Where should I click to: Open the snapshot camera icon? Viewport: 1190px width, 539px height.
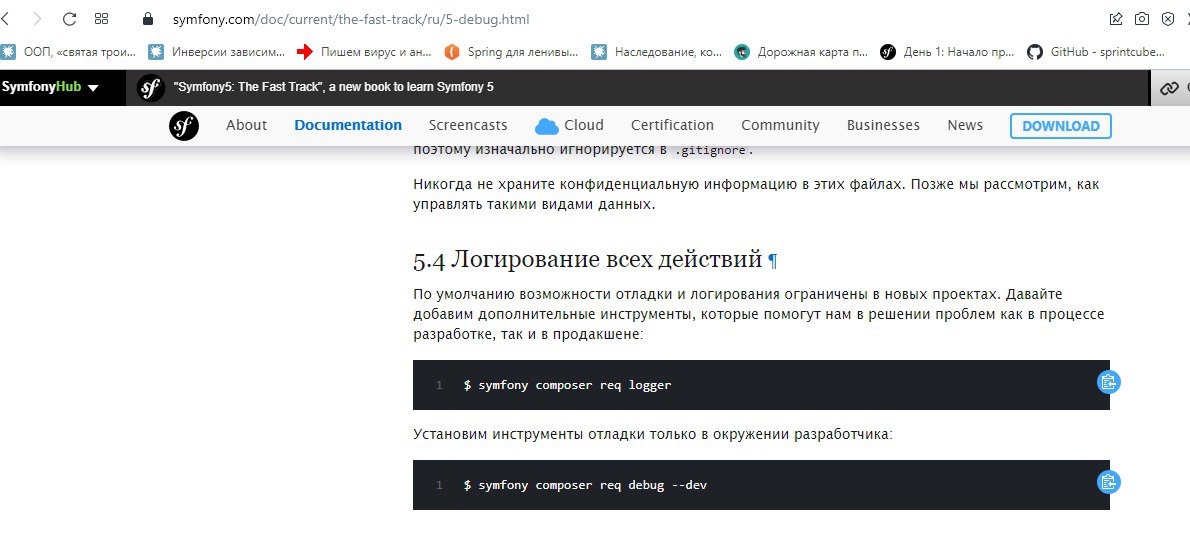1141,19
